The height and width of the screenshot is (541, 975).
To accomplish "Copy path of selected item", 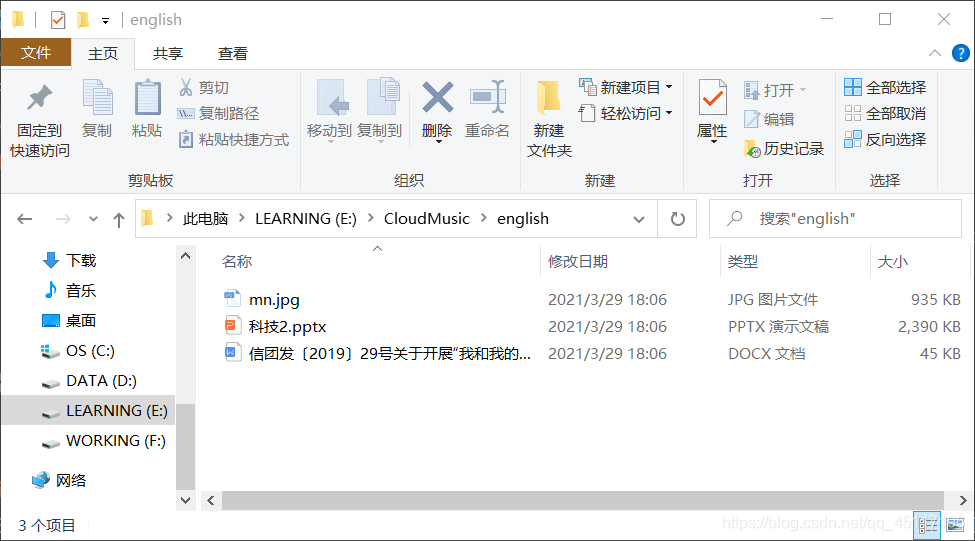I will point(218,114).
